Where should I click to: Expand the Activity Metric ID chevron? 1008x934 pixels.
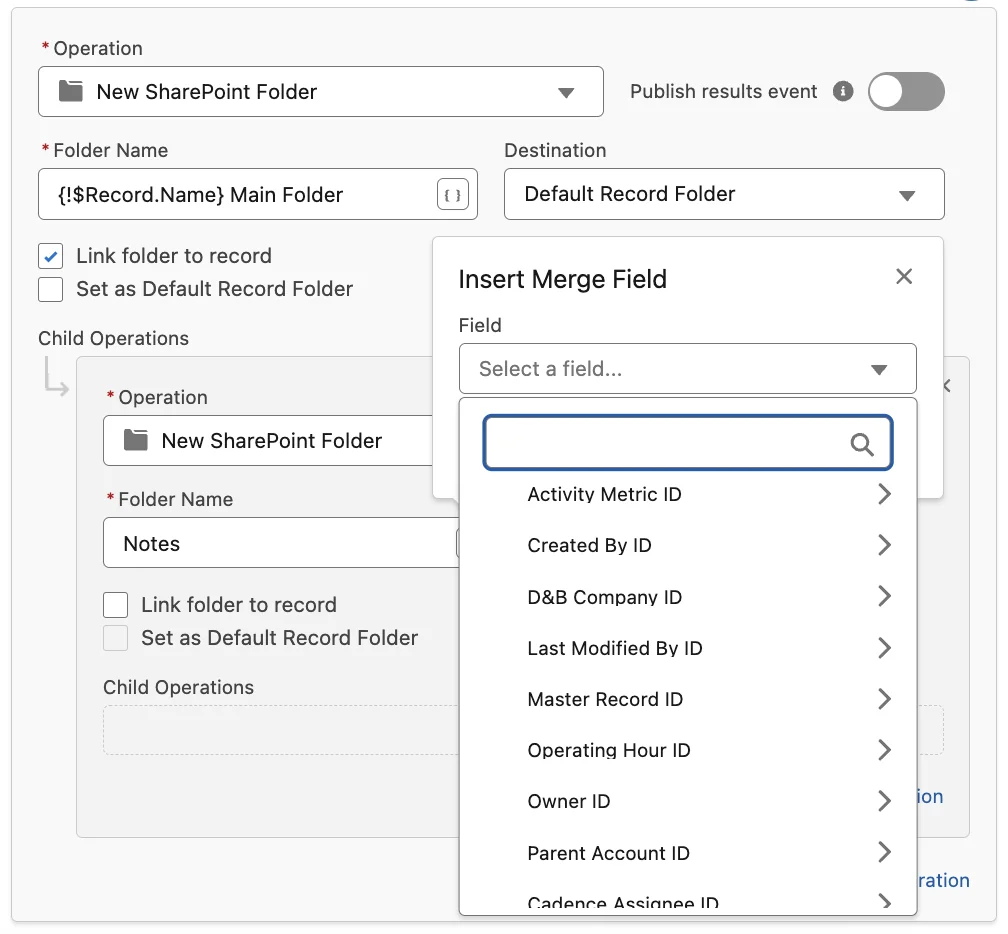[884, 494]
